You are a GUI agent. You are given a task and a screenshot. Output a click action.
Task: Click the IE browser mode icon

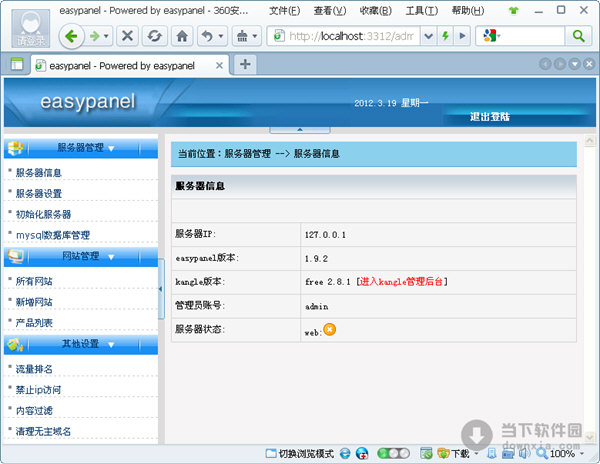[345, 454]
